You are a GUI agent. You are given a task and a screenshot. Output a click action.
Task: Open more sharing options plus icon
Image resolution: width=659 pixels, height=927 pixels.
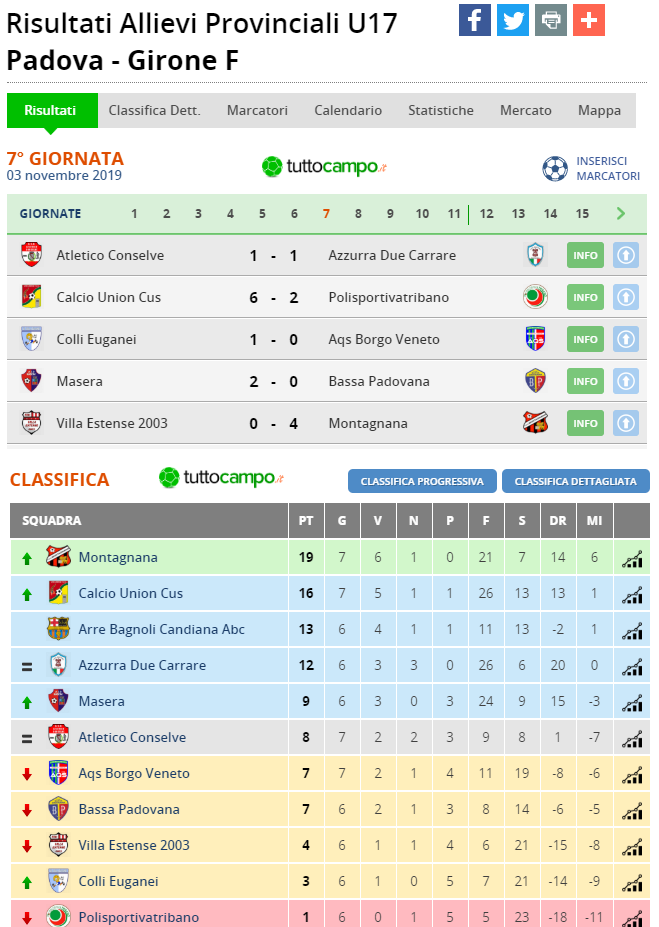589,20
